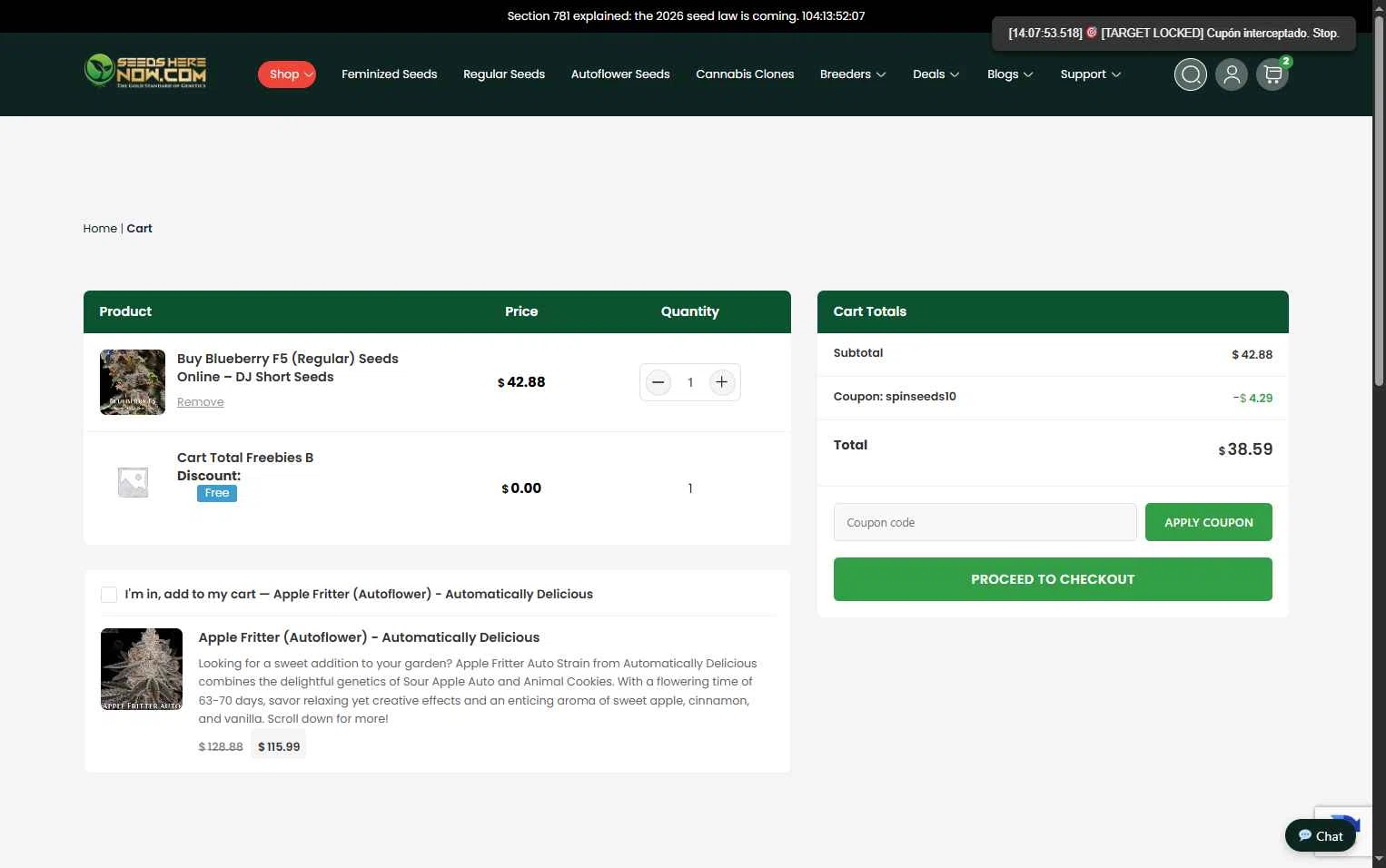The height and width of the screenshot is (868, 1386).
Task: Increase Blueberry F5 quantity with plus
Action: (722, 382)
